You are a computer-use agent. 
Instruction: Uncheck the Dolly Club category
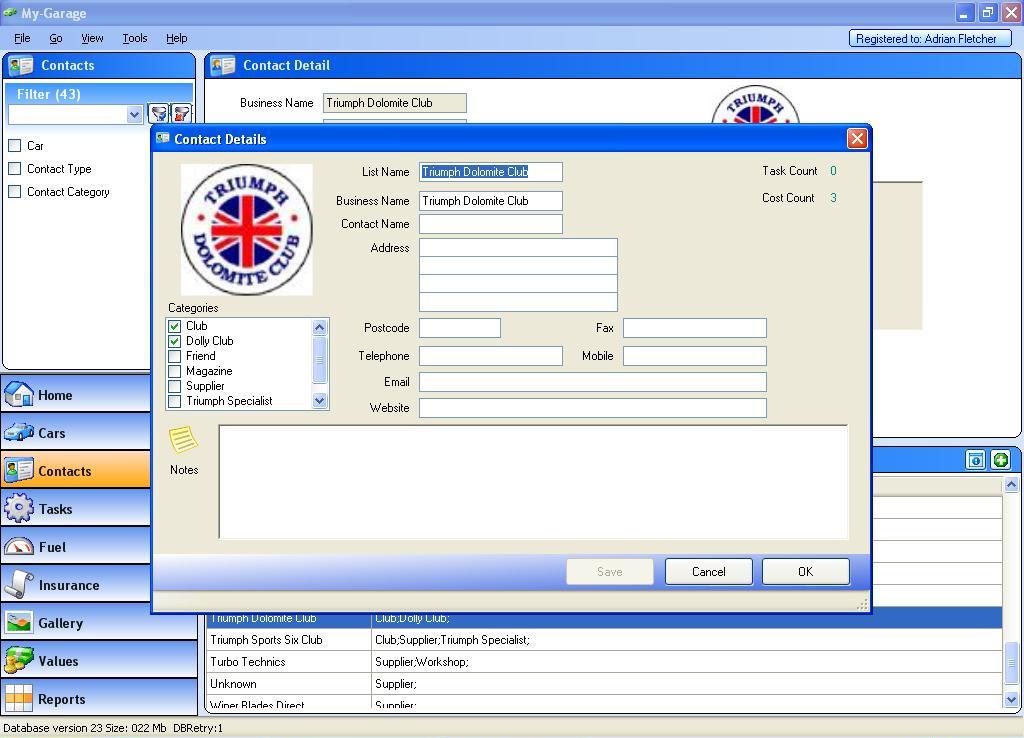point(175,341)
